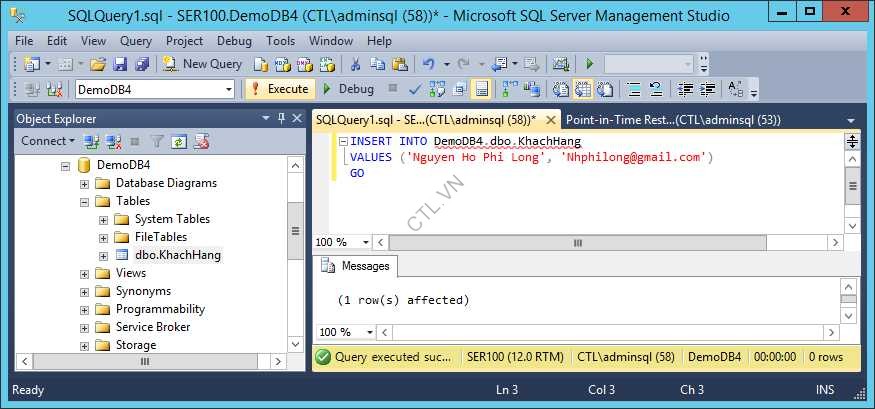Screen dimensions: 875x409
Task: Select the Messages results tab
Action: 356,267
